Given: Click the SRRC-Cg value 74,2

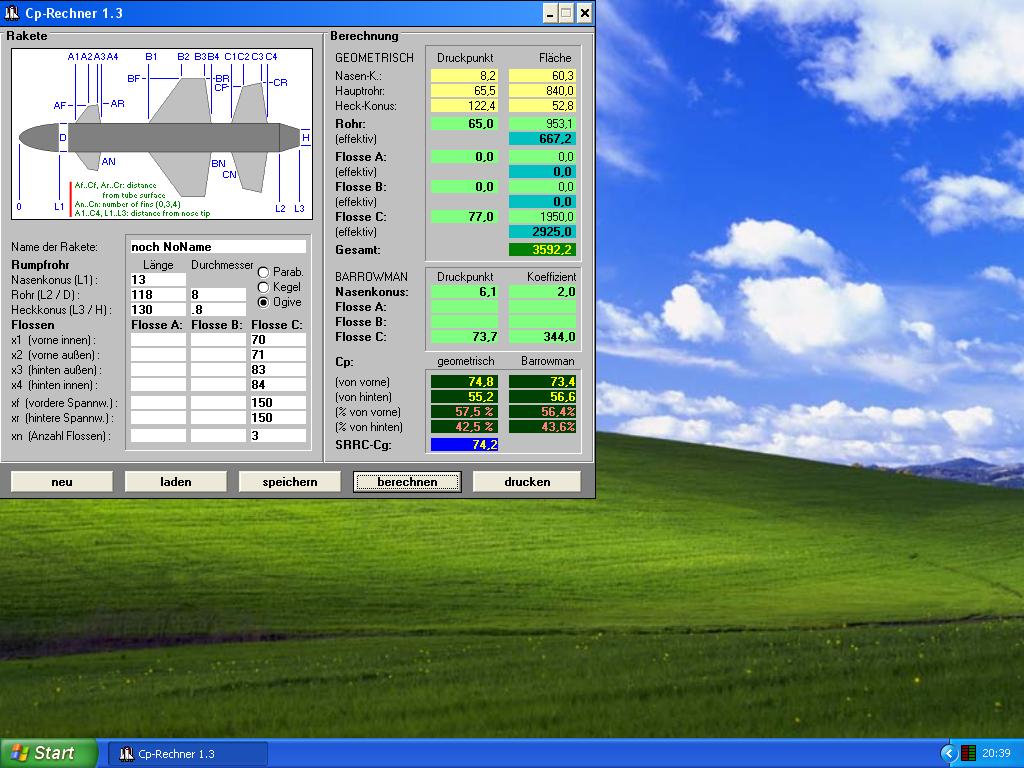Looking at the screenshot, I should pyautogui.click(x=464, y=445).
